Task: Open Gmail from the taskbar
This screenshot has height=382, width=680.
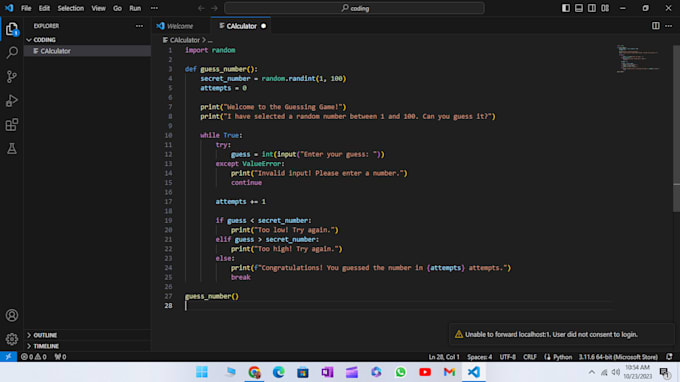Action: pyautogui.click(x=449, y=372)
